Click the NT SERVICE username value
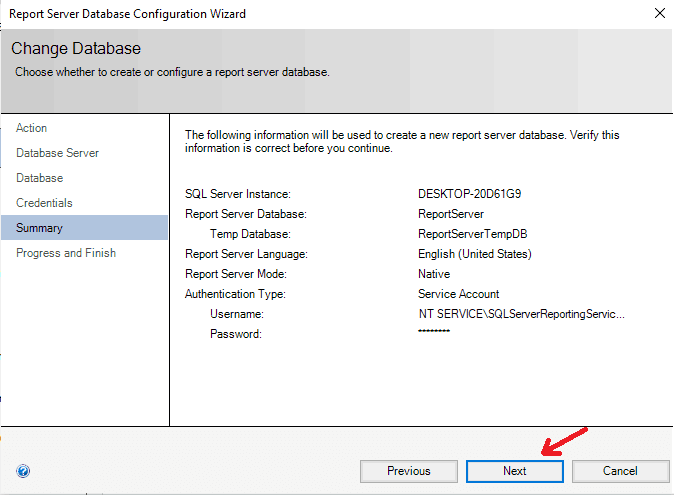The width and height of the screenshot is (674, 495). coord(521,314)
